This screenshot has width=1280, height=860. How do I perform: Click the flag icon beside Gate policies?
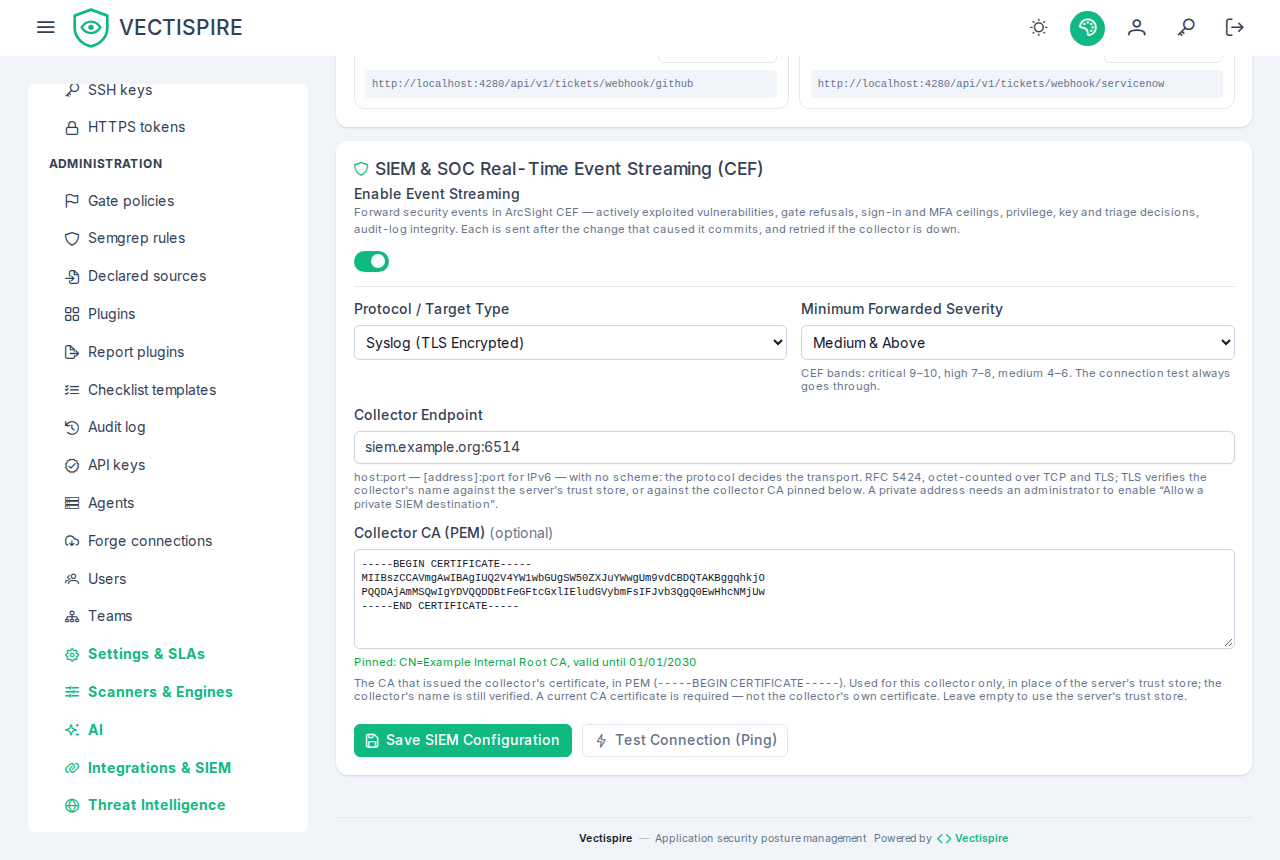tap(72, 201)
